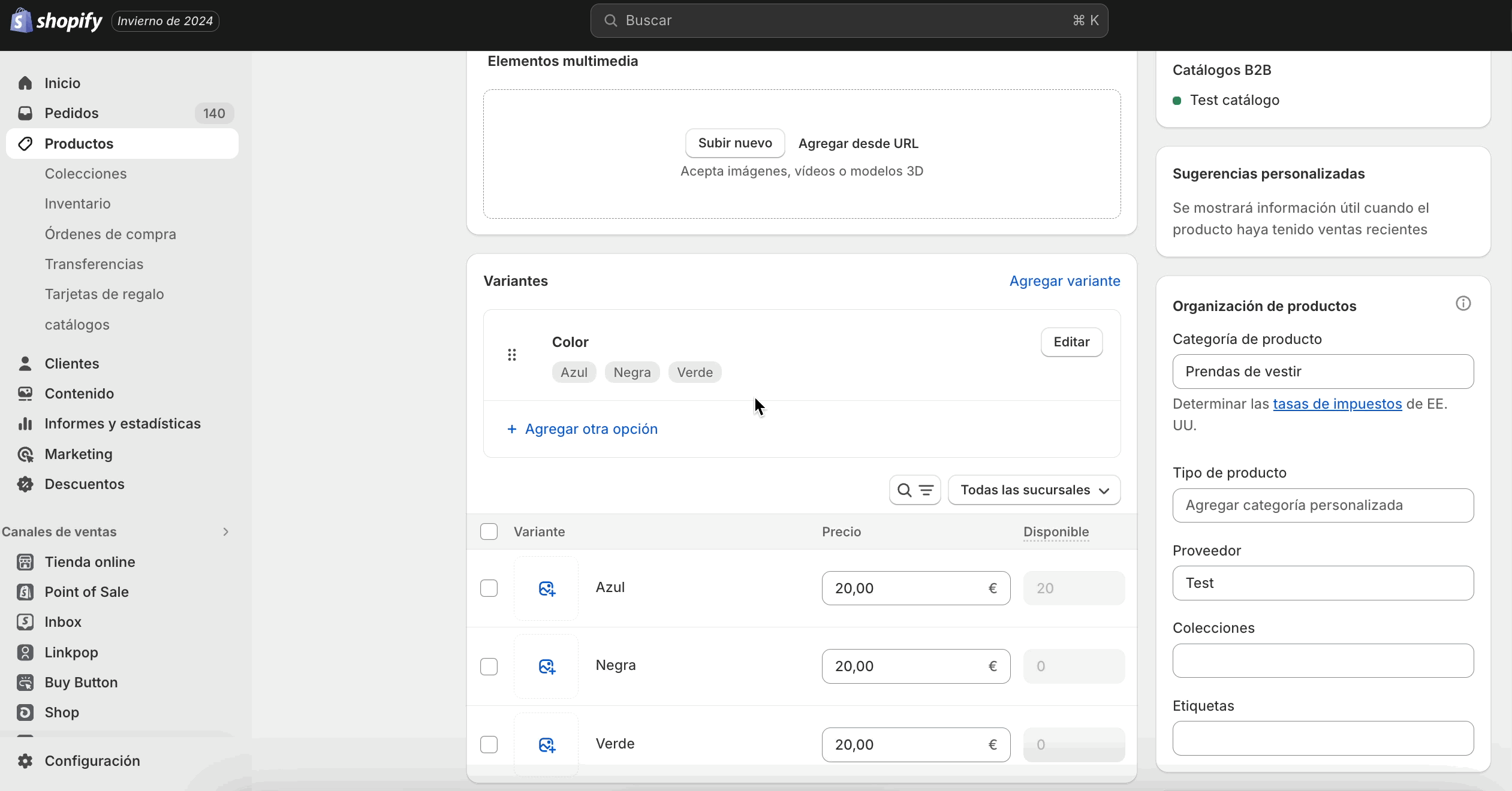Open variant search and filter button
This screenshot has height=791, width=1512.
[x=914, y=490]
